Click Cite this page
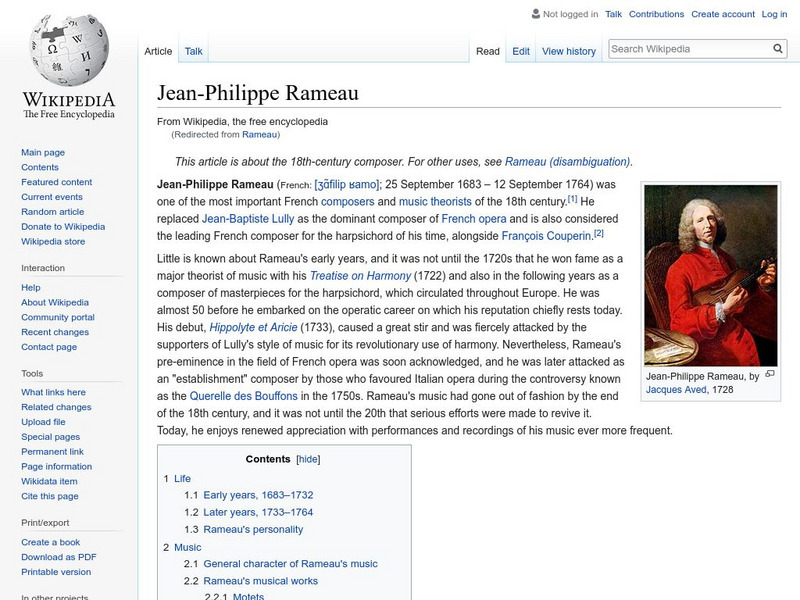The height and width of the screenshot is (600, 800). coord(49,495)
